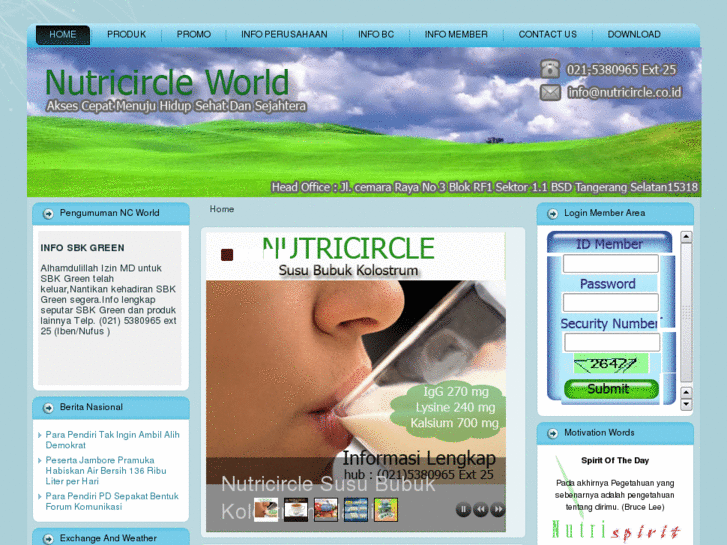Screen dimensions: 727x545
Task: Click Head Office address text in banner
Action: [x=485, y=187]
